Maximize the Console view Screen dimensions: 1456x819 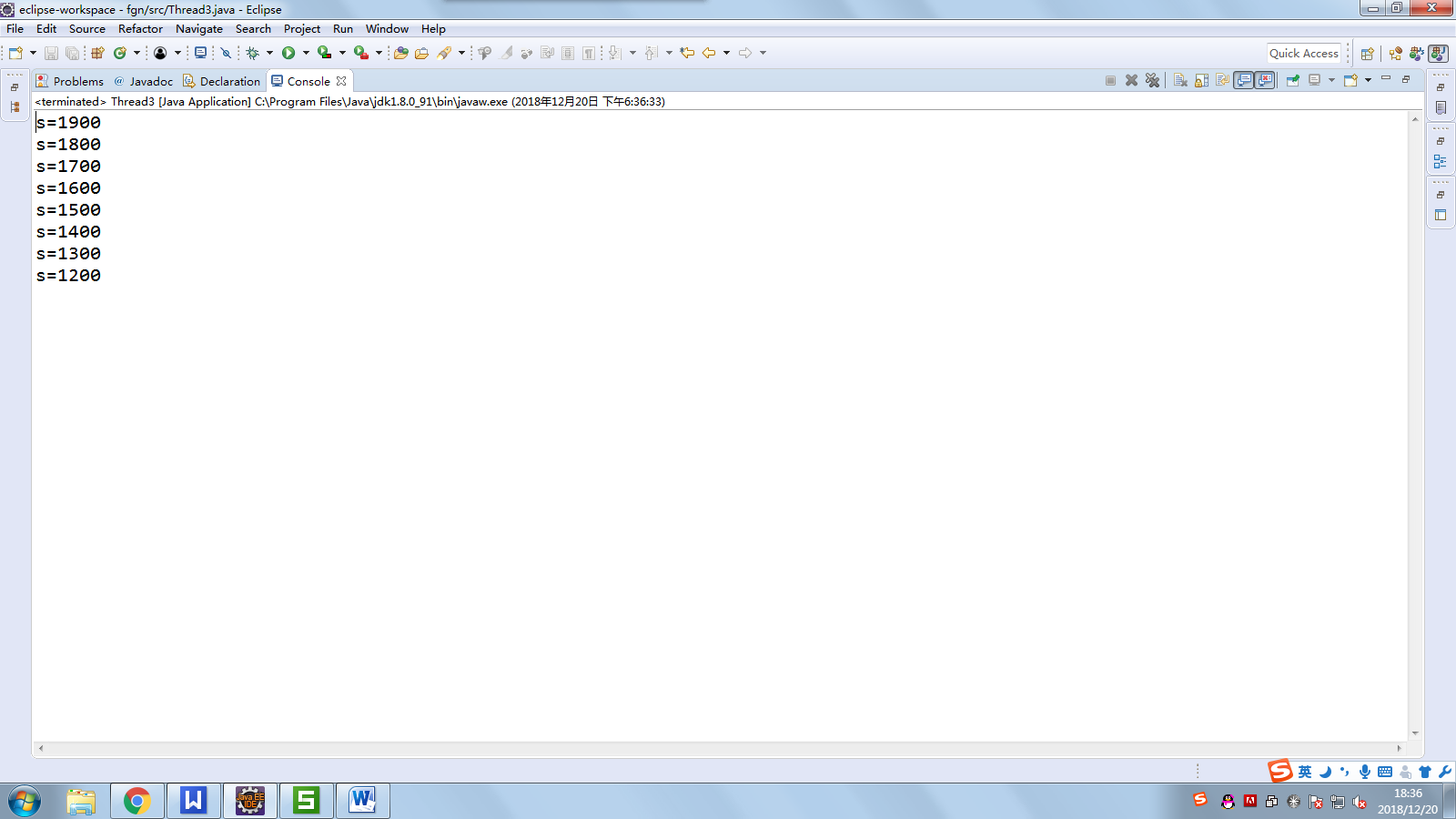point(1406,79)
